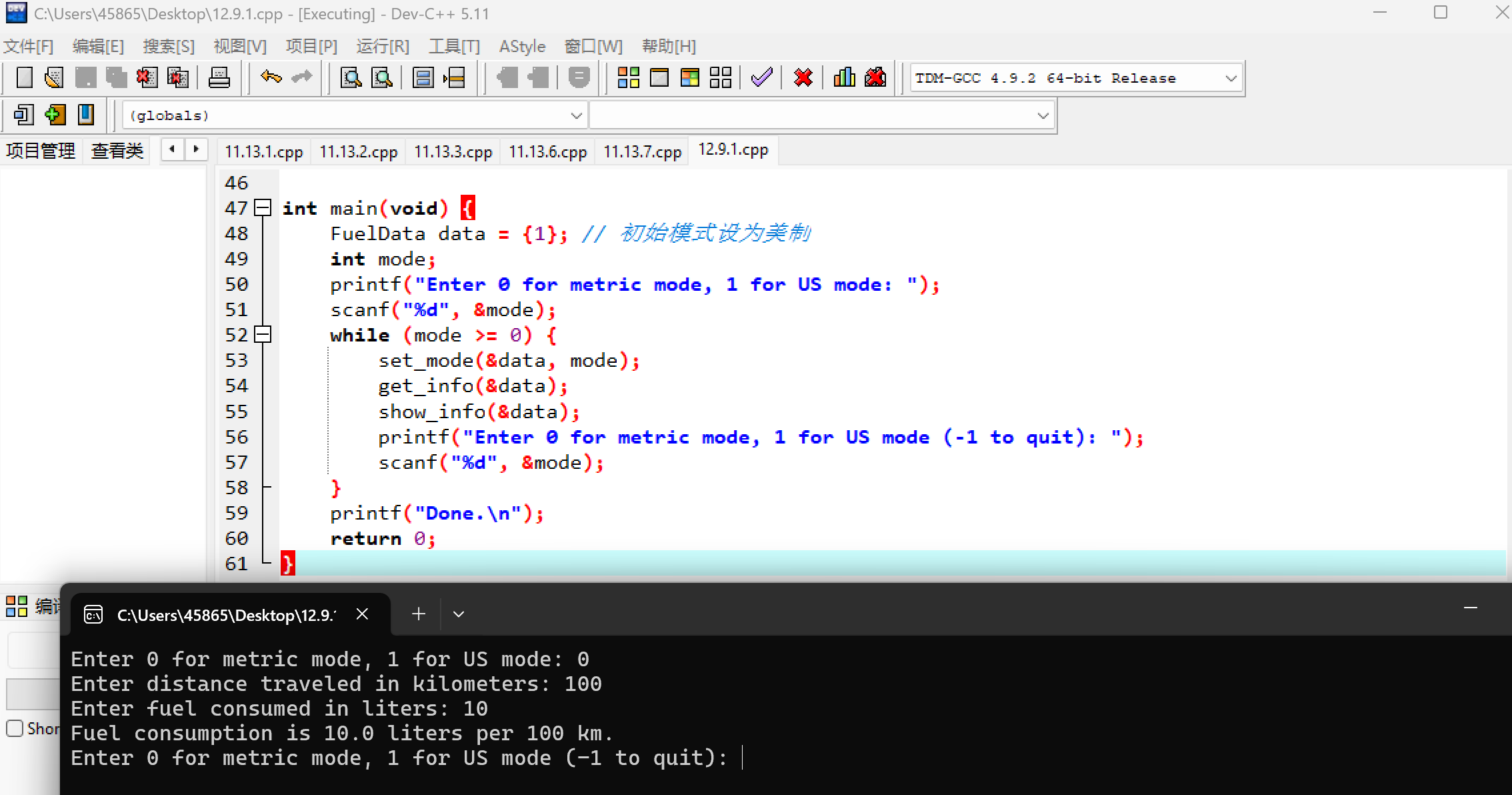Open a new terminal tab with plus
The image size is (1512, 795).
coord(419,614)
